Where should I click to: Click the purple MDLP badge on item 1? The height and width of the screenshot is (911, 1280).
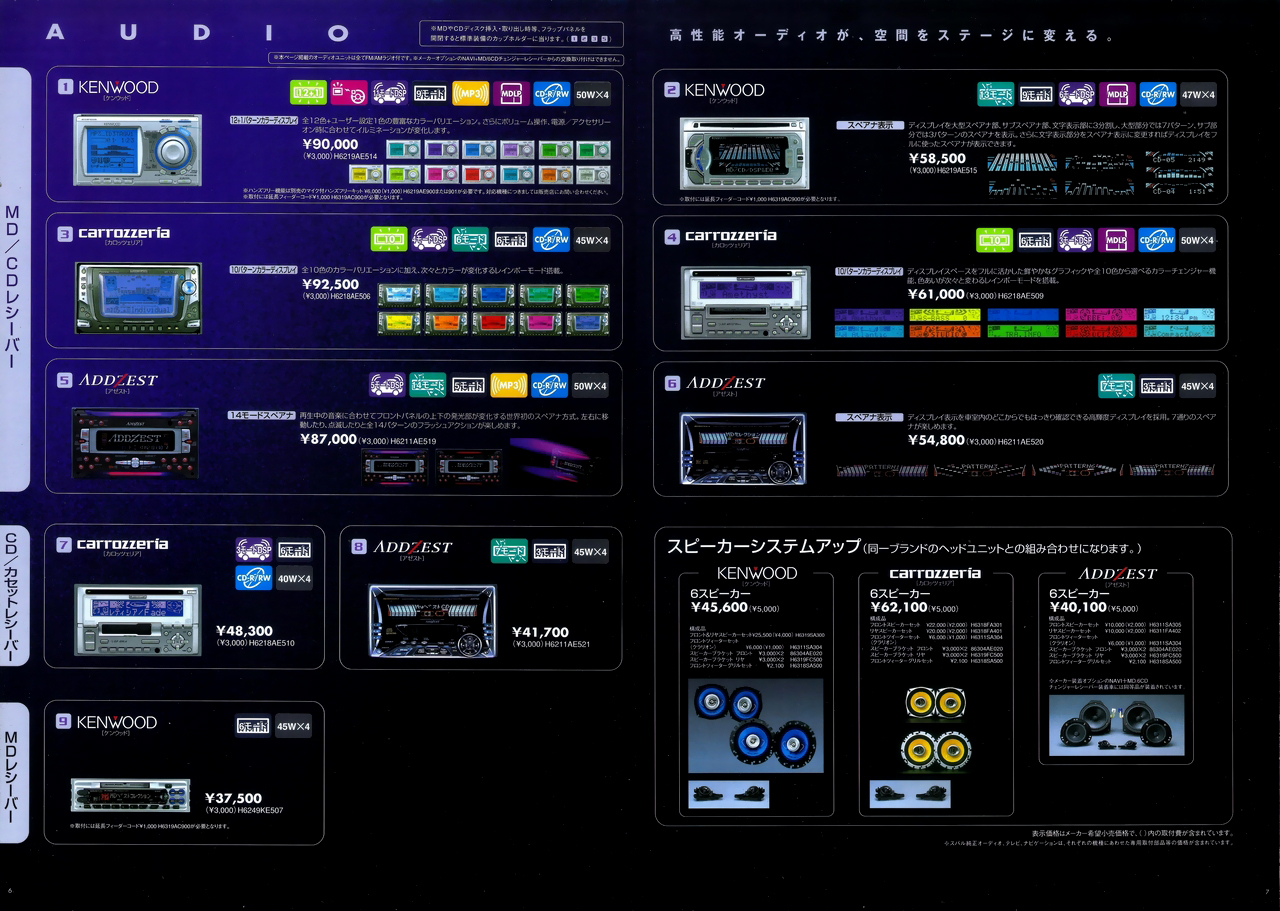click(511, 94)
